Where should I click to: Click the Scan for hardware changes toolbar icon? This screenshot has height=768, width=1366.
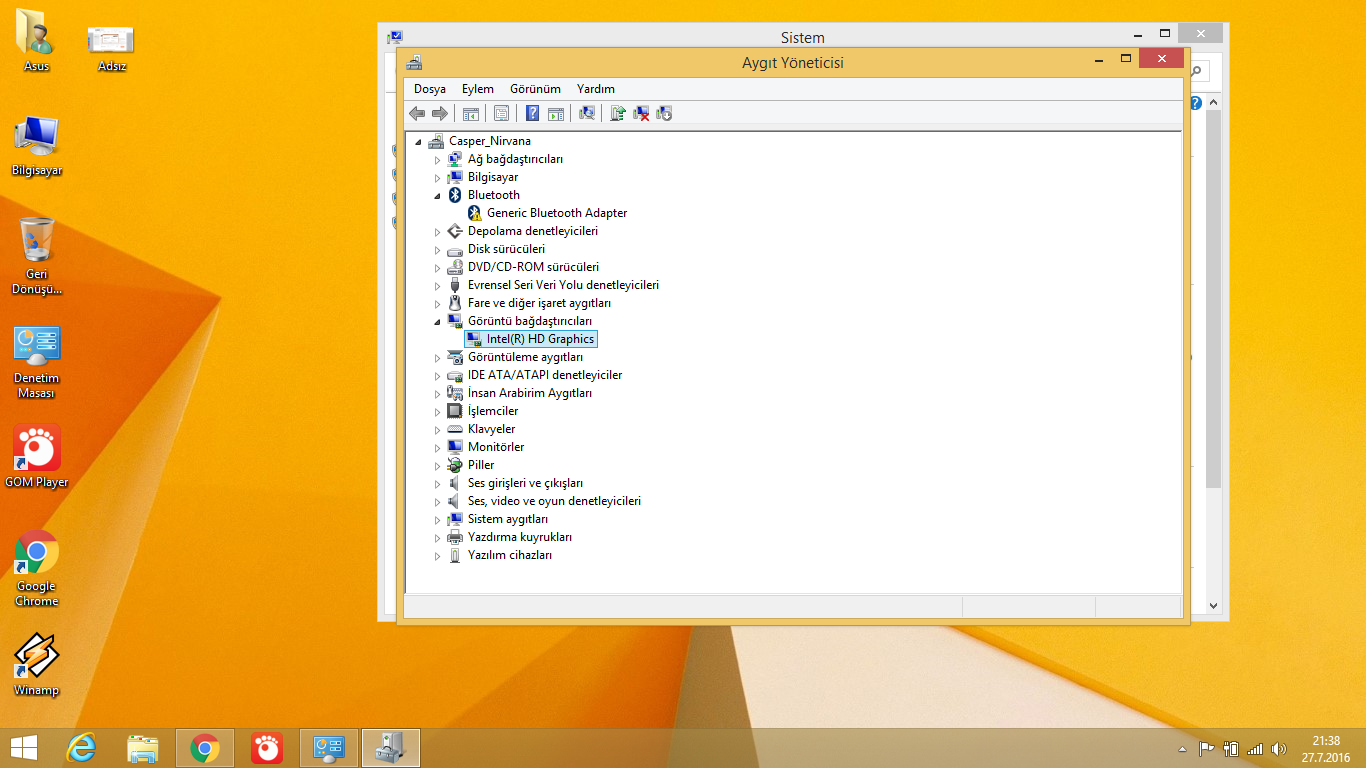(x=587, y=113)
